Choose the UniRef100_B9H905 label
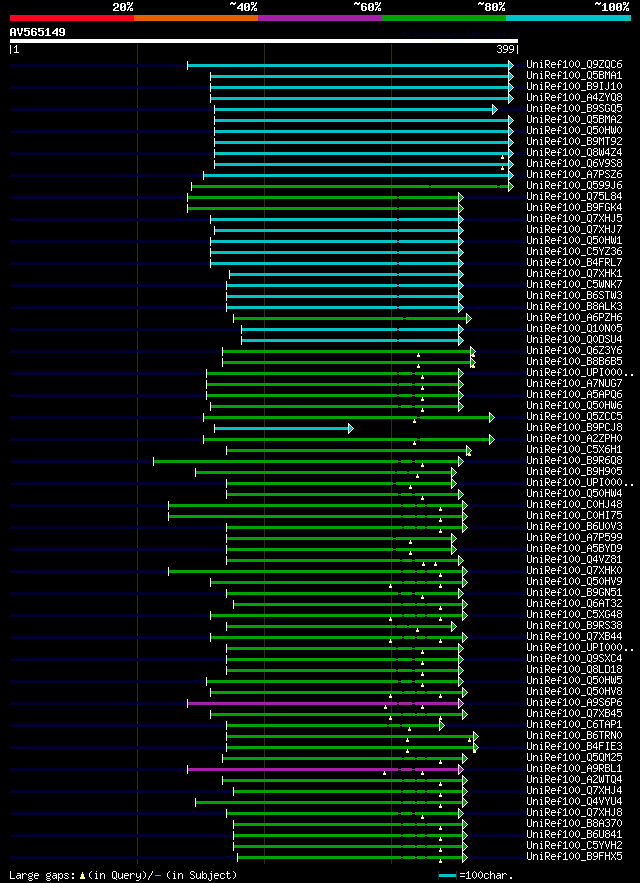640x883 pixels. (x=575, y=472)
